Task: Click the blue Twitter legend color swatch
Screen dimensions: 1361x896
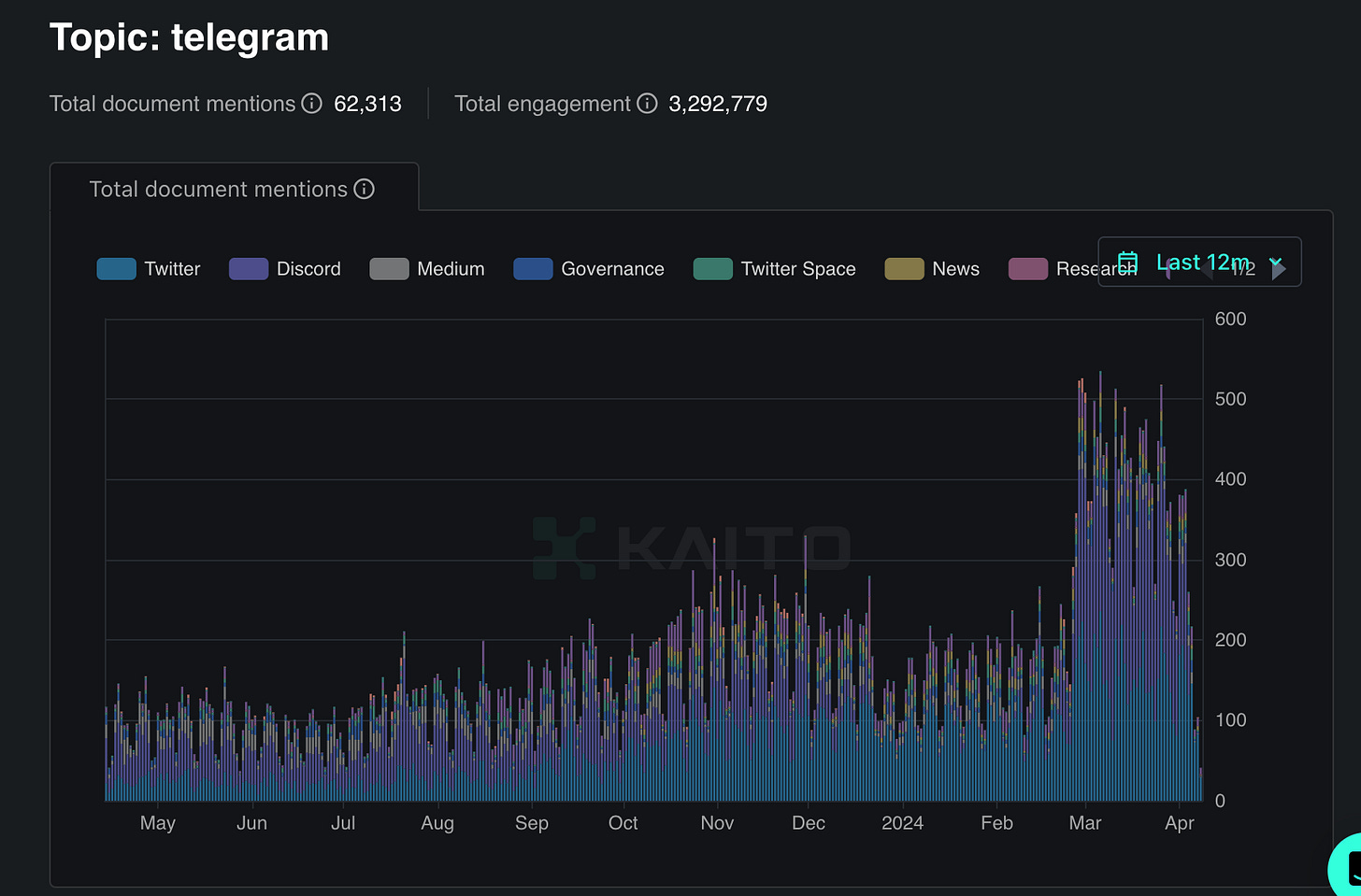Action: point(116,269)
